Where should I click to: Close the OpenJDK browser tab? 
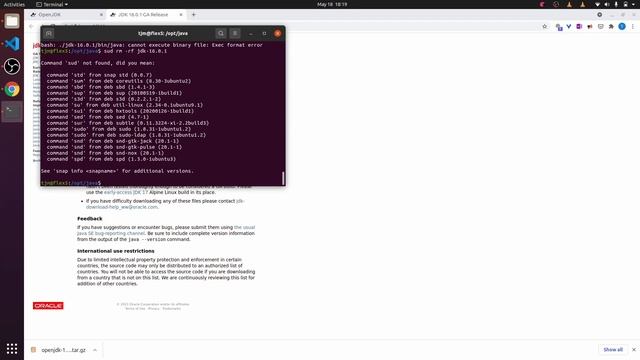coord(101,15)
